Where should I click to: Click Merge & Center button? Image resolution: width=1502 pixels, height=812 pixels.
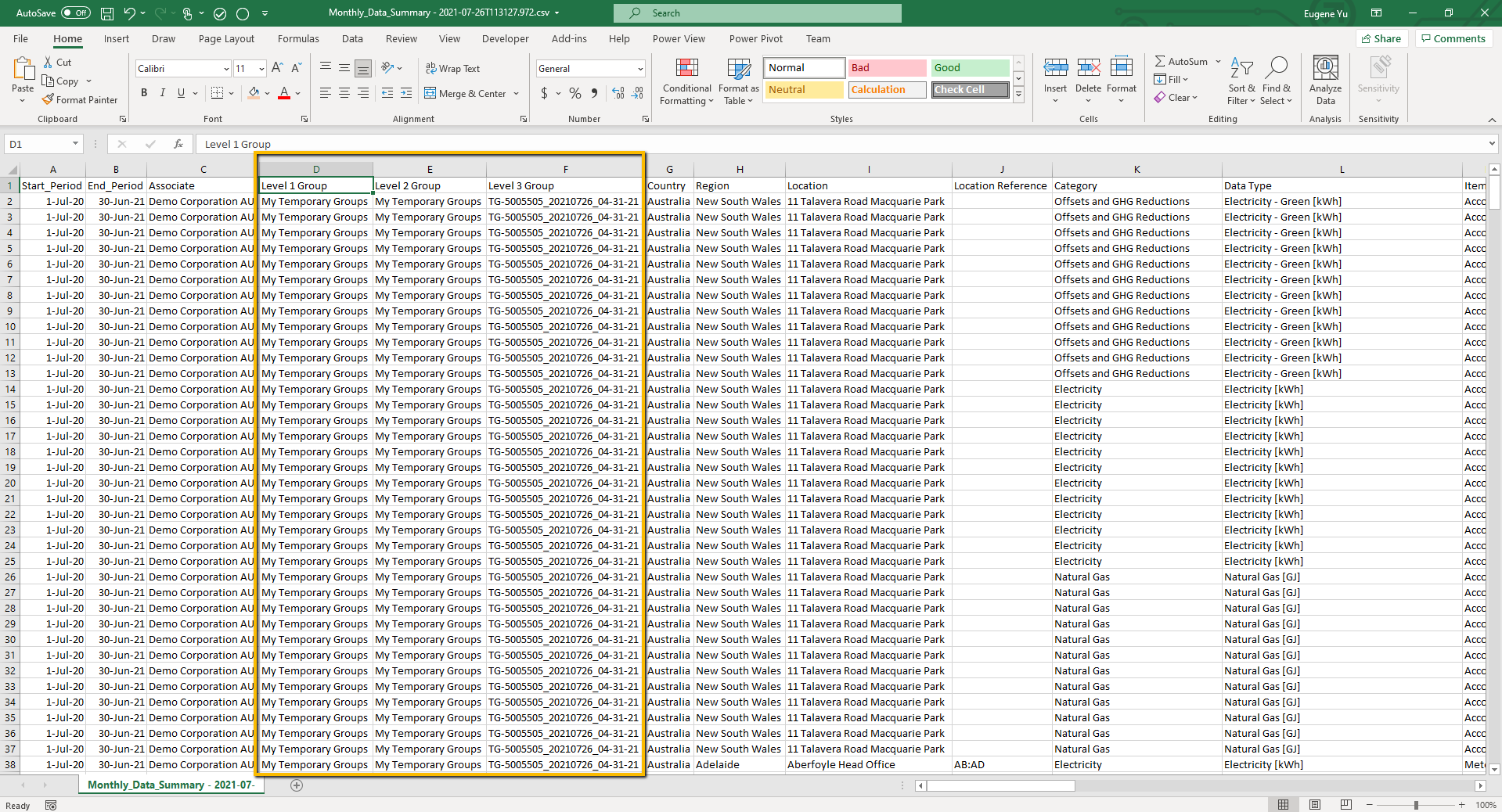coord(465,94)
